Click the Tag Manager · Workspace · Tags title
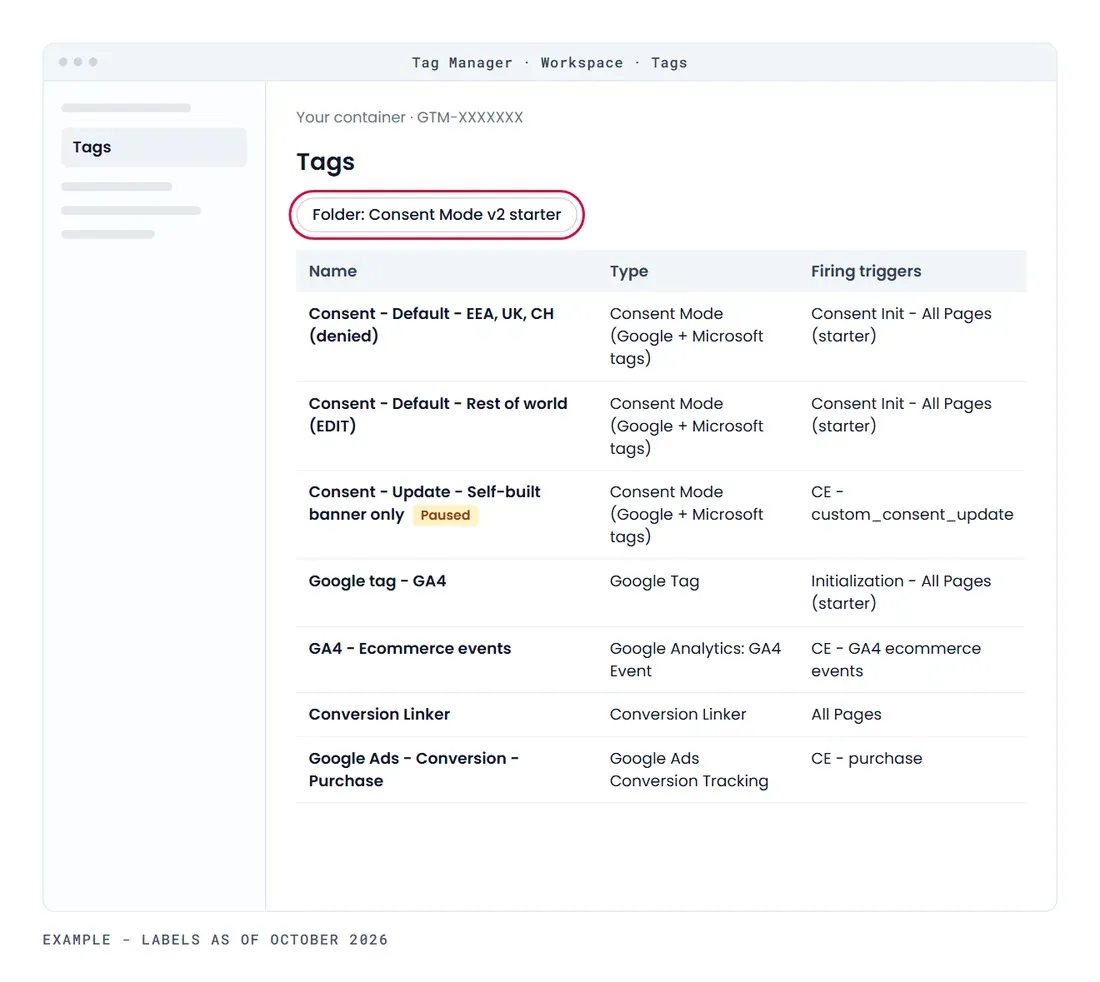Screen dimensions: 1100x982 tap(549, 62)
